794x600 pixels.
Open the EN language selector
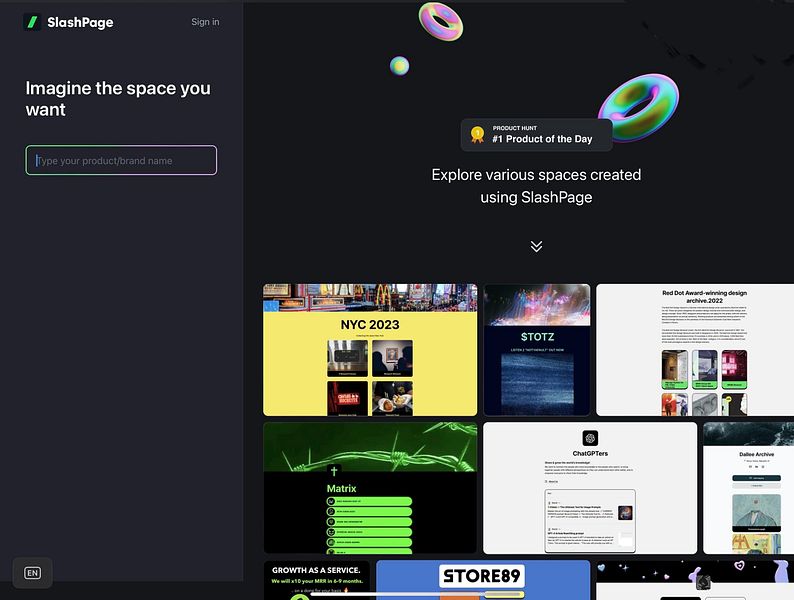[32, 573]
